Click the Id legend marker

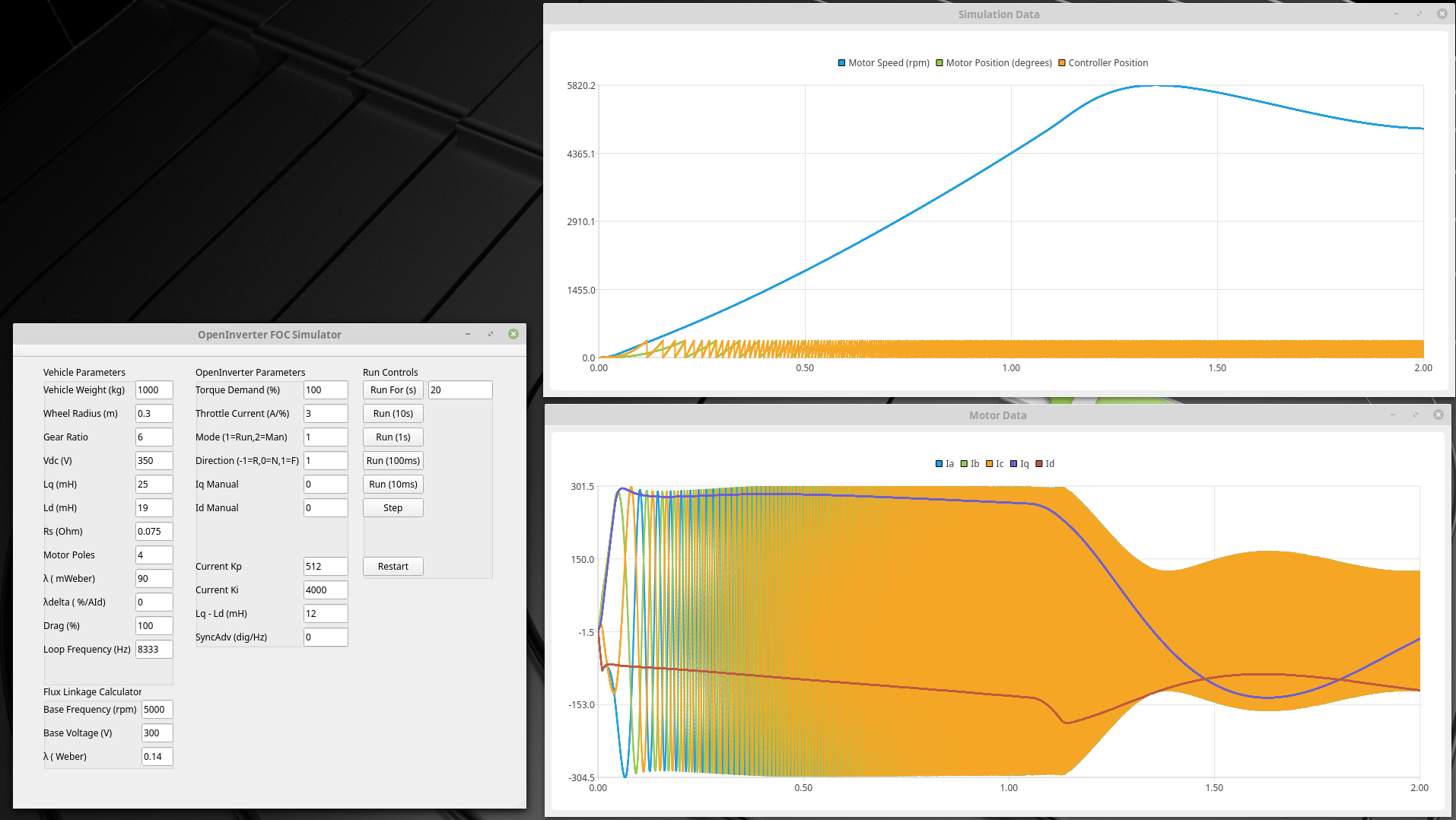[1039, 464]
